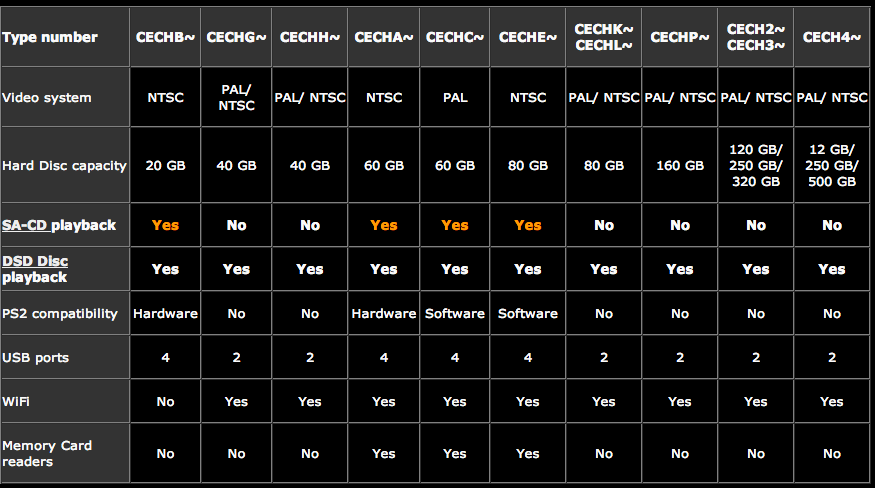Select the CECHK~ CECHL~ column header

[x=604, y=37]
